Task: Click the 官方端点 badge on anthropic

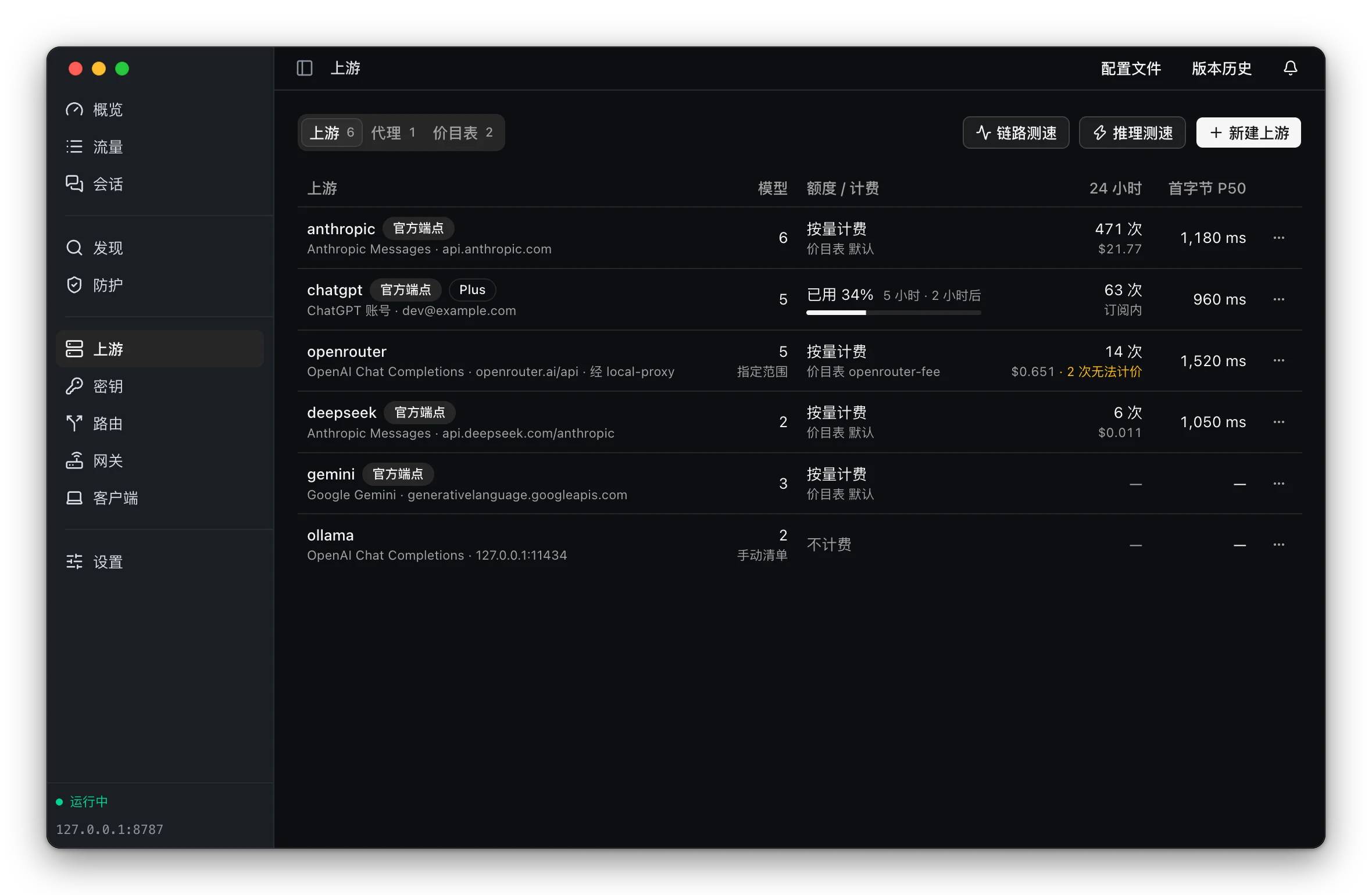Action: click(x=419, y=228)
